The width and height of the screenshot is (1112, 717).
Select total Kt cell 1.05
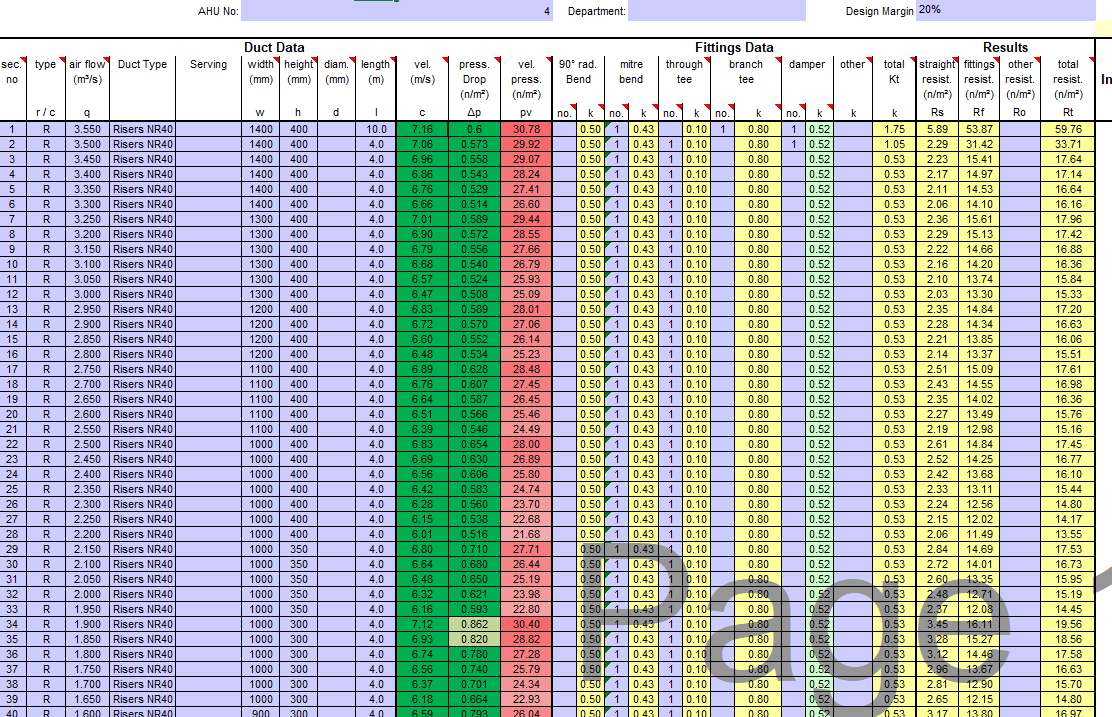coord(894,144)
